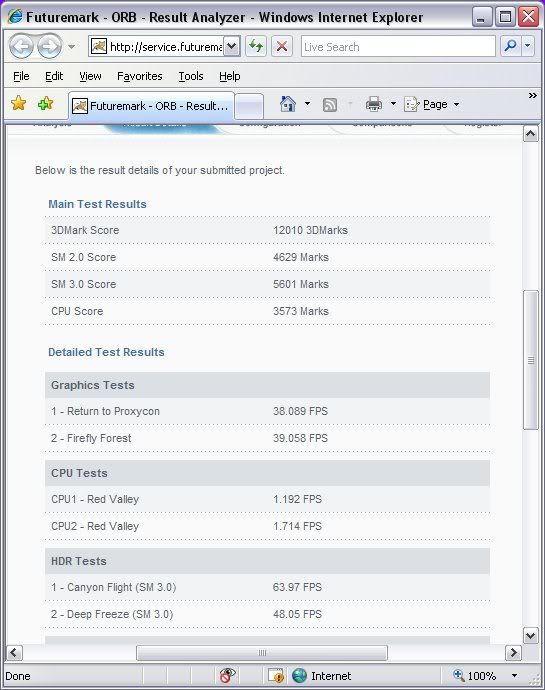Click the Forward navigation arrow
Image resolution: width=545 pixels, height=690 pixels.
point(49,46)
